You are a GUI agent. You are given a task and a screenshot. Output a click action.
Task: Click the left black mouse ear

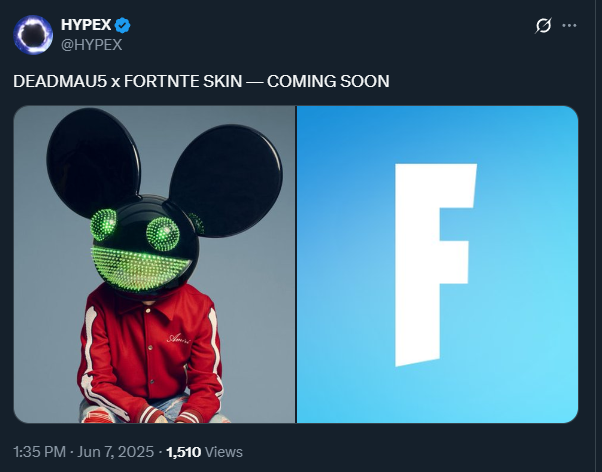click(93, 163)
